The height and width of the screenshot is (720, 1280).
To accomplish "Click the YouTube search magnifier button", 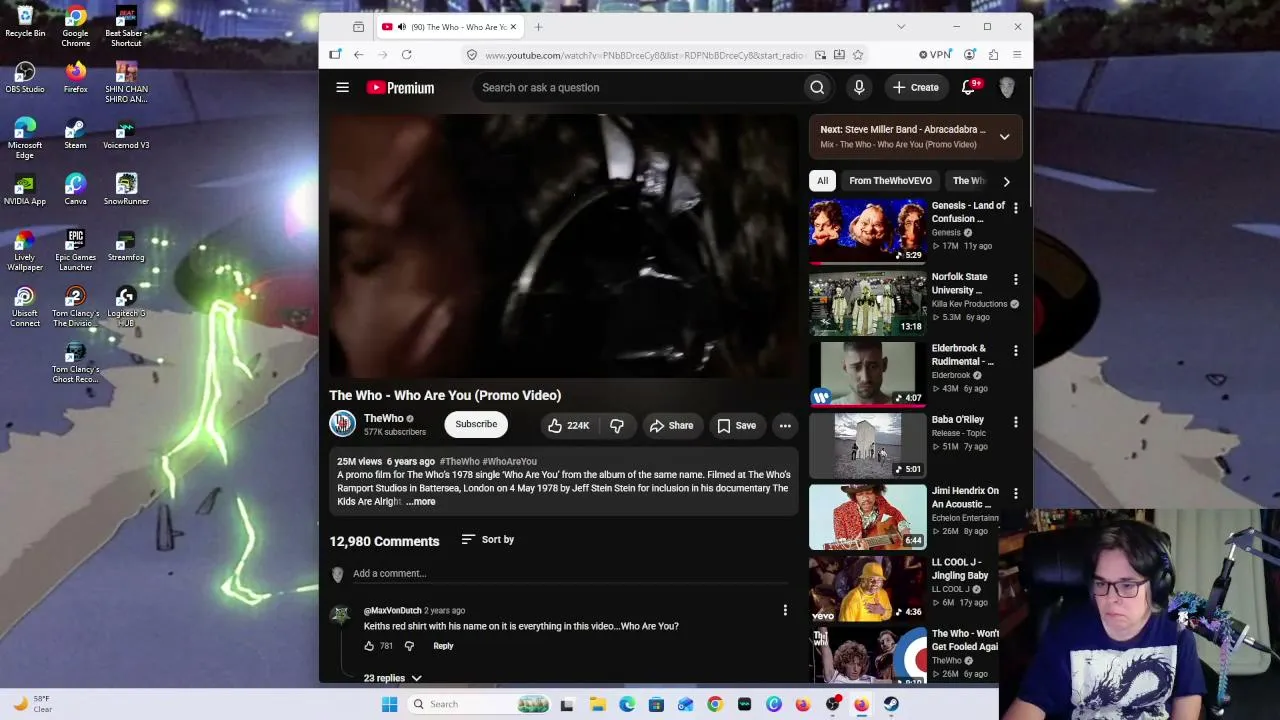I will (817, 88).
